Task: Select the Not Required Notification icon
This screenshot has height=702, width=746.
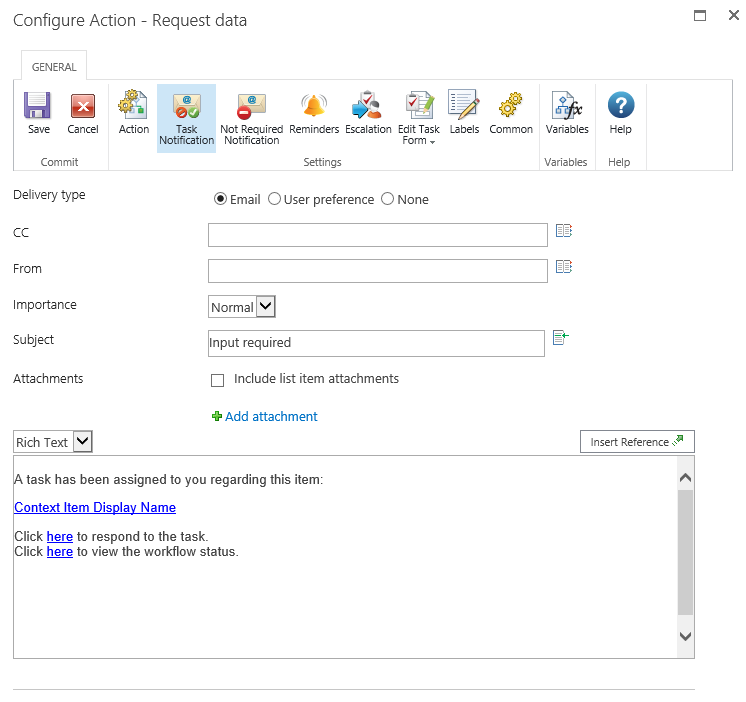Action: [251, 107]
